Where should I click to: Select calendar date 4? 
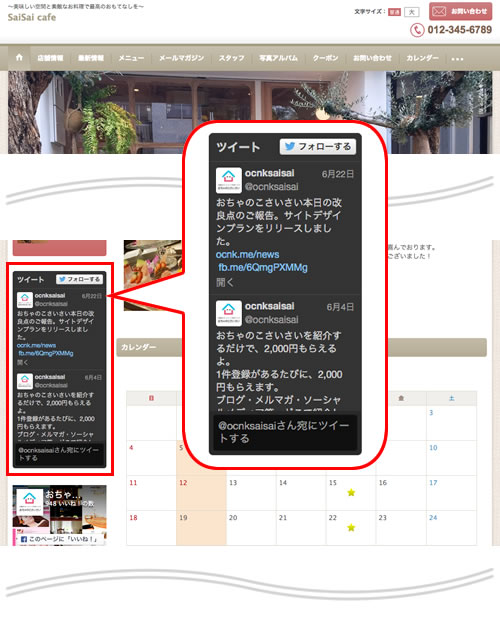pyautogui.click(x=131, y=448)
